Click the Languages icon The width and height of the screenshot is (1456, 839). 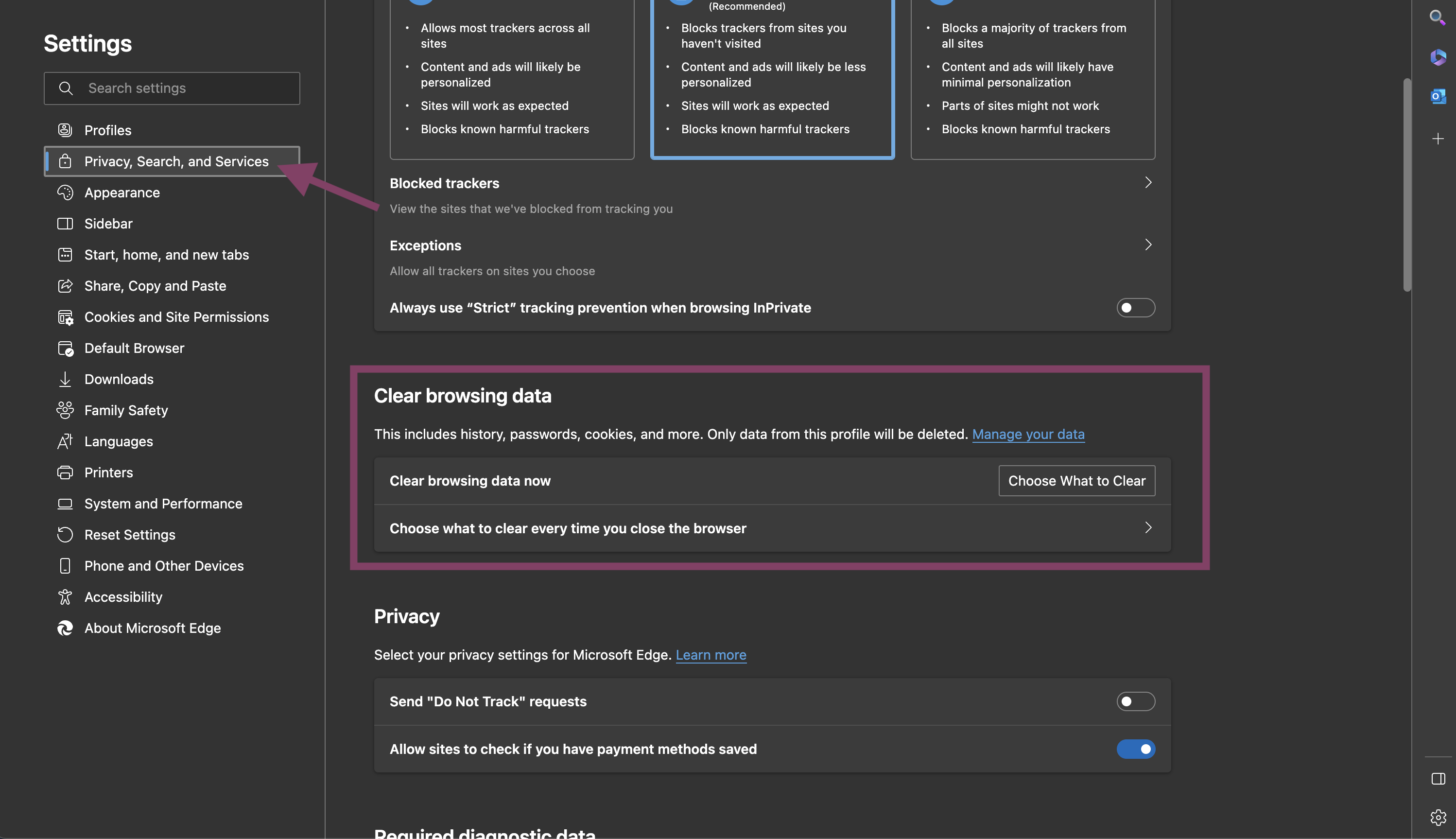tap(65, 441)
